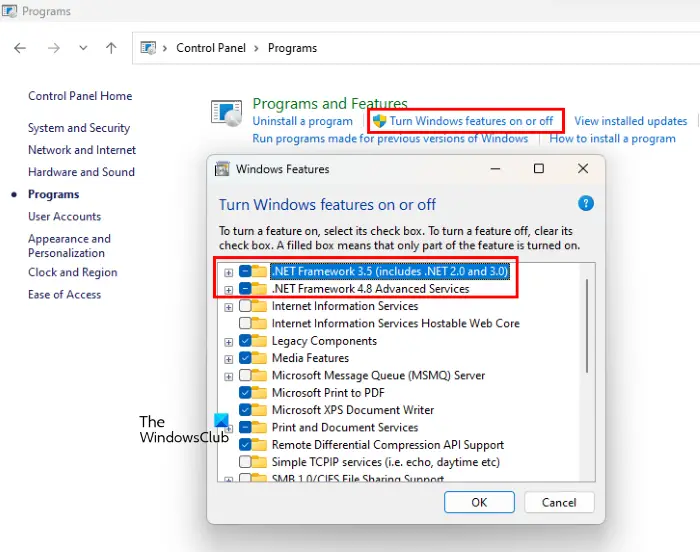Viewport: 700px width, 552px height.
Task: Open the chevron after Control Panel breadcrumb
Action: tap(256, 48)
